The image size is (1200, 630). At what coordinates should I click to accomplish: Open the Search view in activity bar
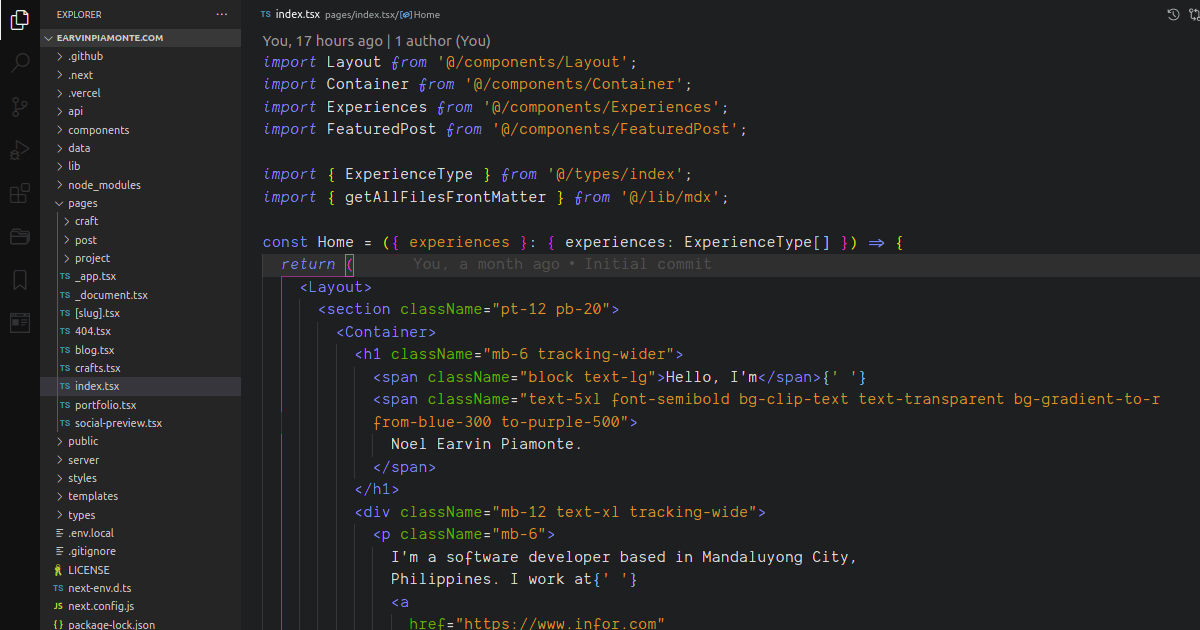point(20,63)
